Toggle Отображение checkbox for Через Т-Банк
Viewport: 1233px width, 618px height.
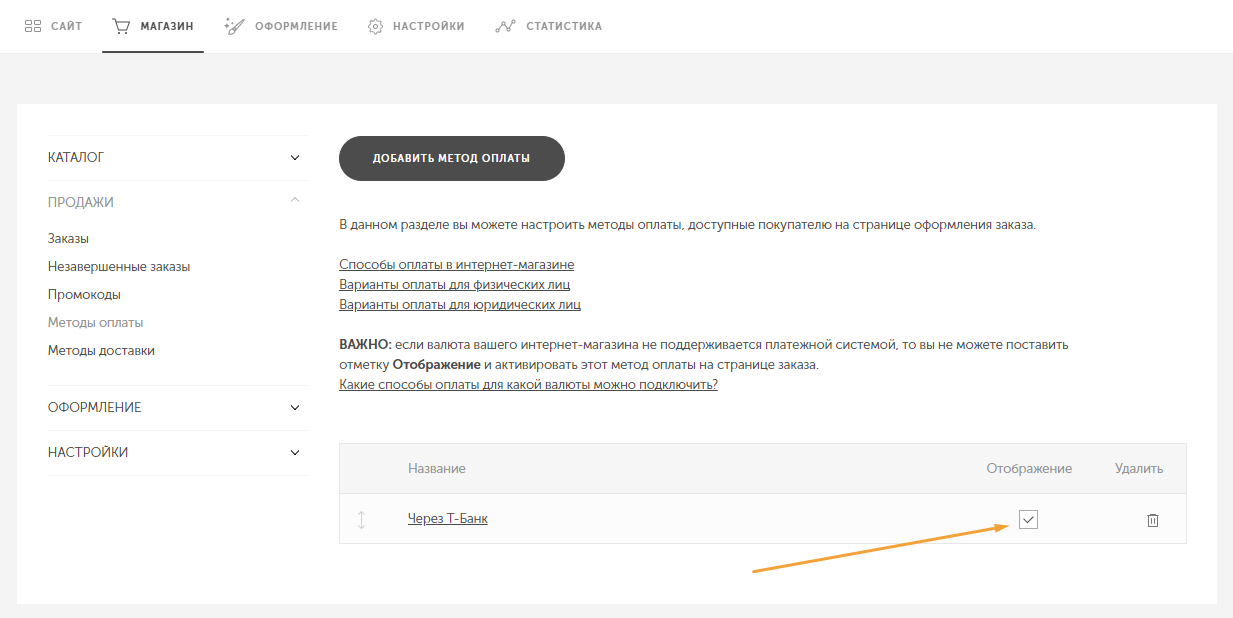pyautogui.click(x=1028, y=519)
